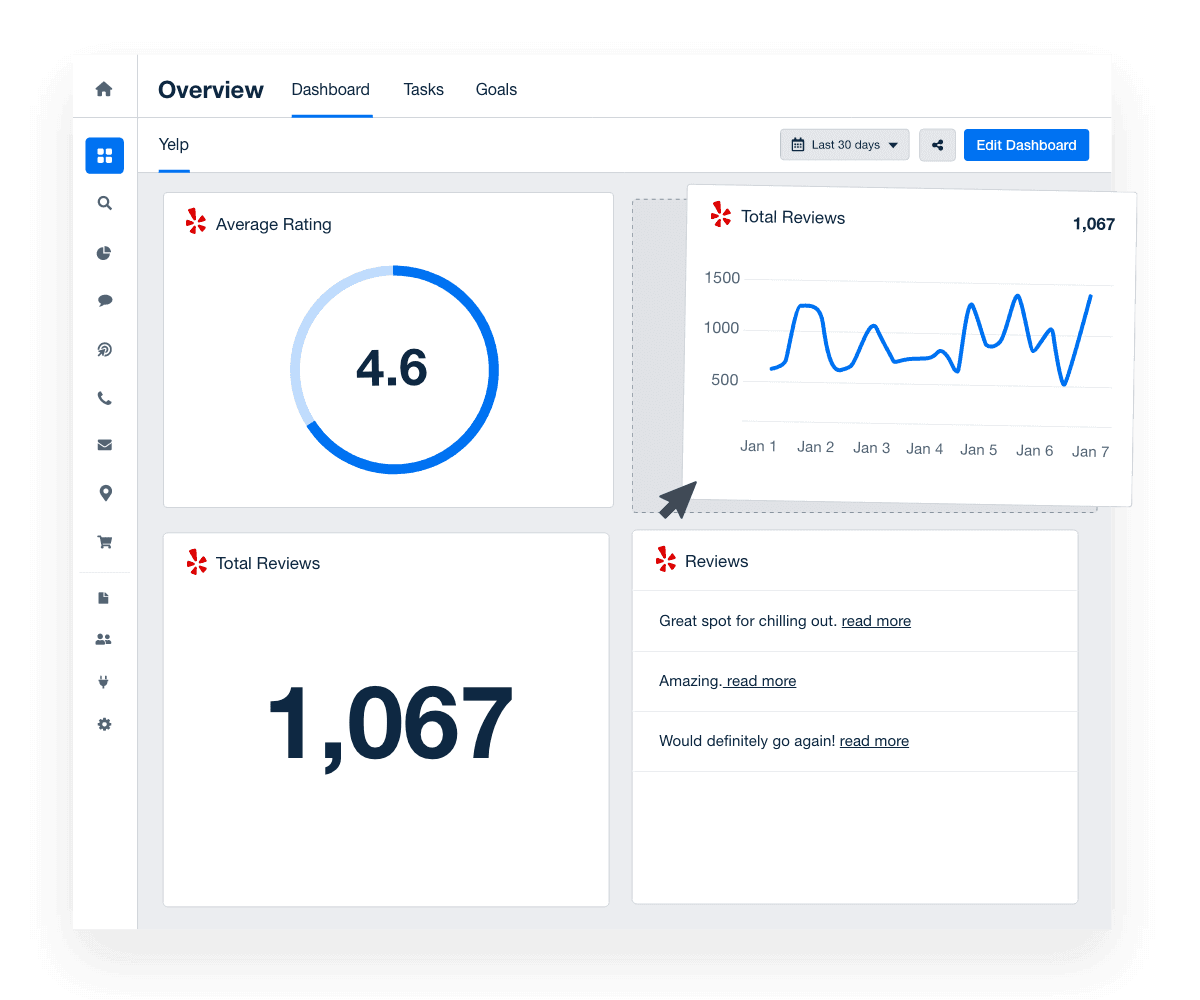The width and height of the screenshot is (1200, 1000).
Task: Open the shopping cart icon
Action: pyautogui.click(x=104, y=541)
